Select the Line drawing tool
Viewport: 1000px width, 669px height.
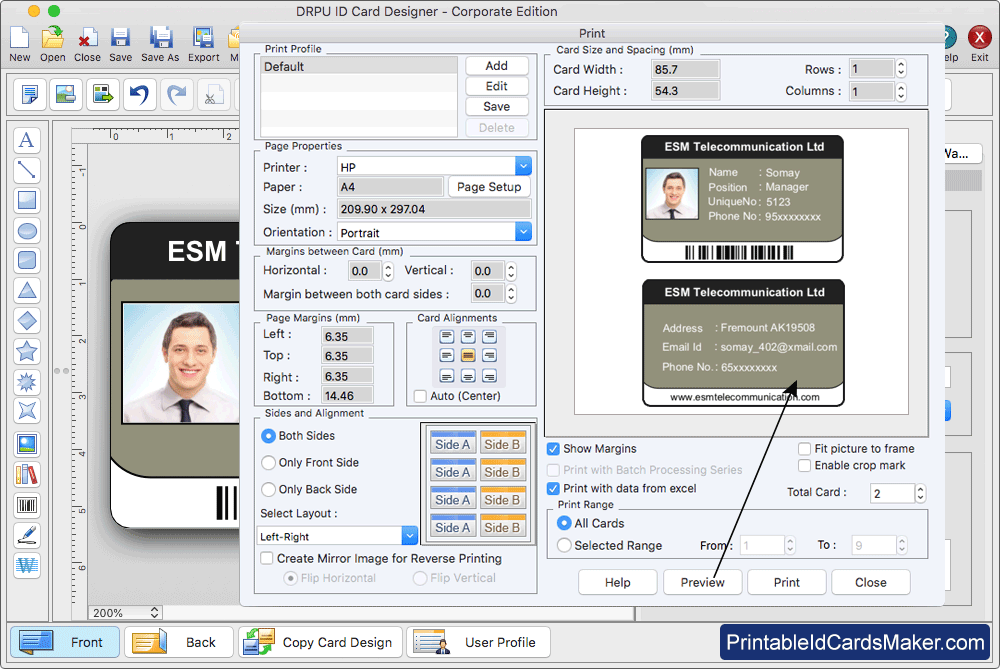27,170
